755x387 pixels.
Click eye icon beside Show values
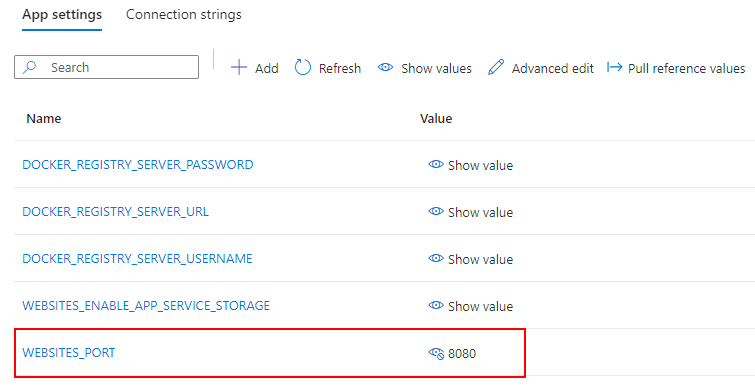[x=385, y=67]
